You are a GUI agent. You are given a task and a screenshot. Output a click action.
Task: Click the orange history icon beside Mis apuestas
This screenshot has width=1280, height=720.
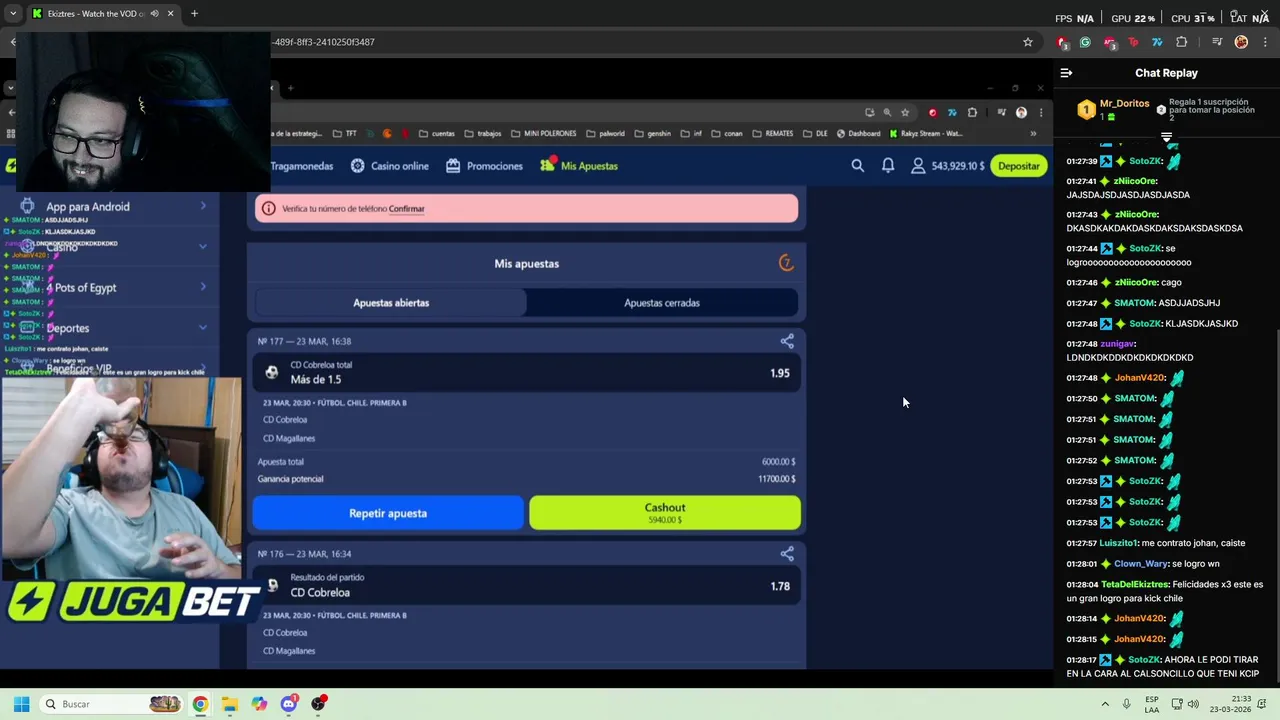[x=786, y=263]
